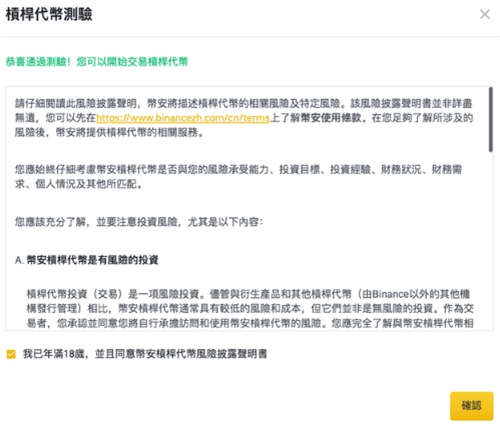Click the line 求、個人情況及其他所匹配
This screenshot has width=500, height=425.
coord(79,184)
